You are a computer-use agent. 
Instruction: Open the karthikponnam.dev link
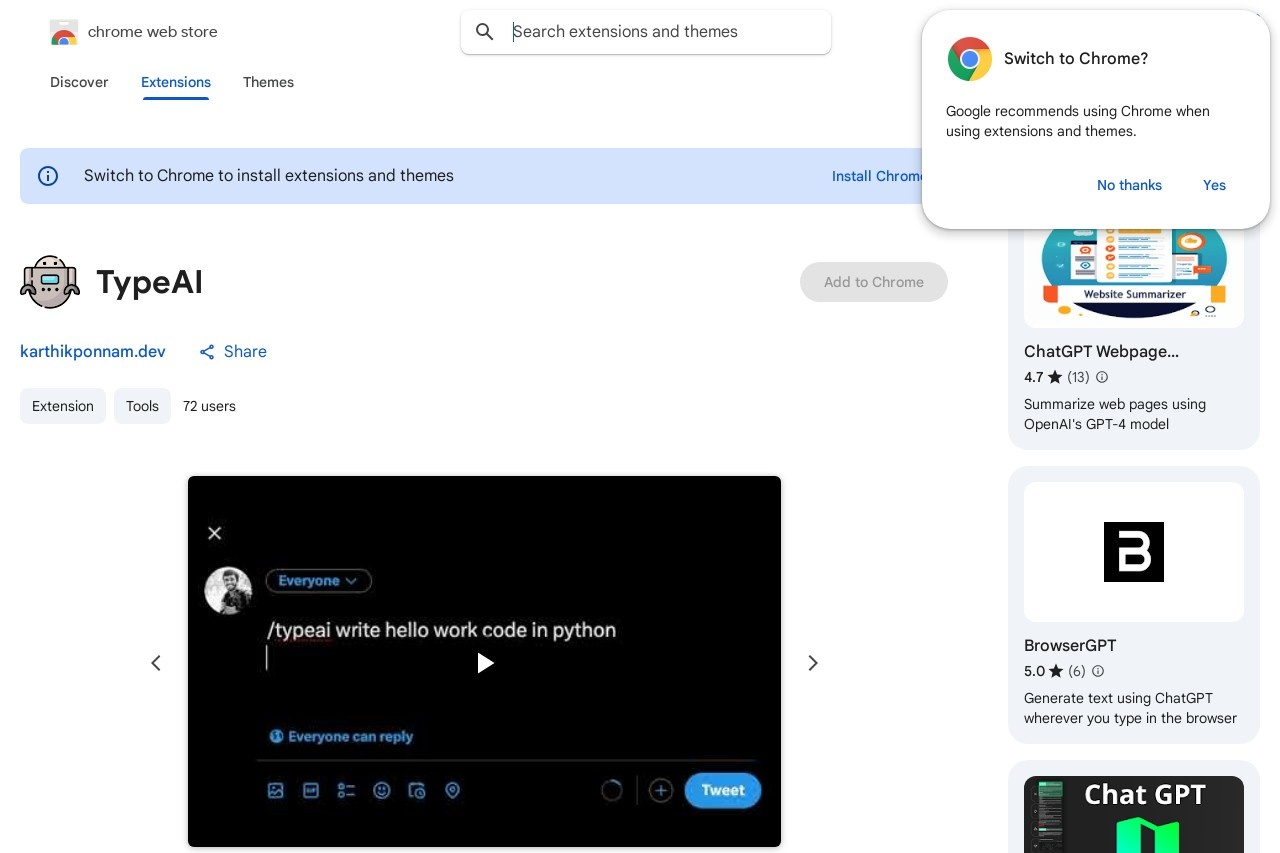93,352
